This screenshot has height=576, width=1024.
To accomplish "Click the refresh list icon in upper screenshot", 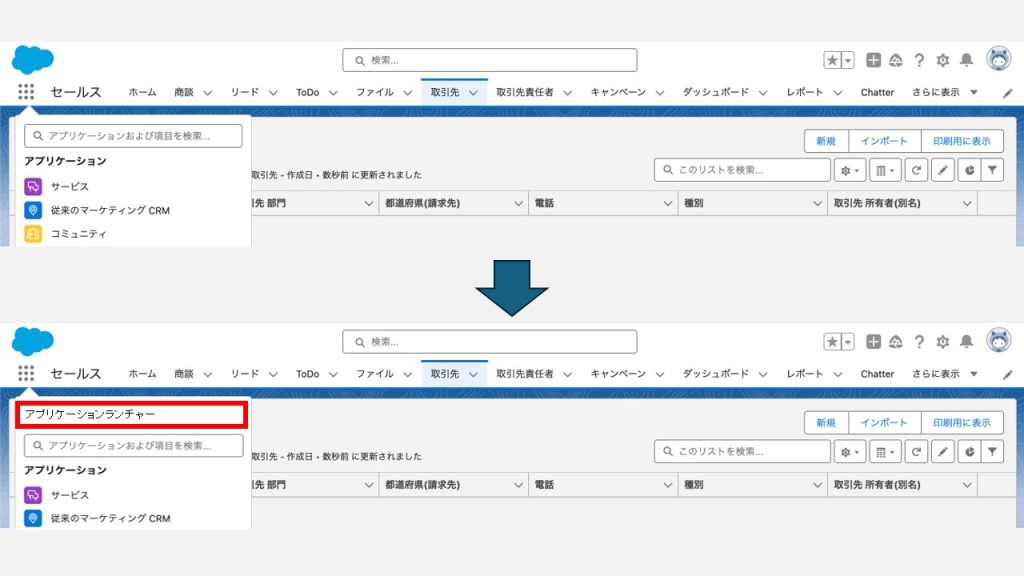I will point(916,170).
